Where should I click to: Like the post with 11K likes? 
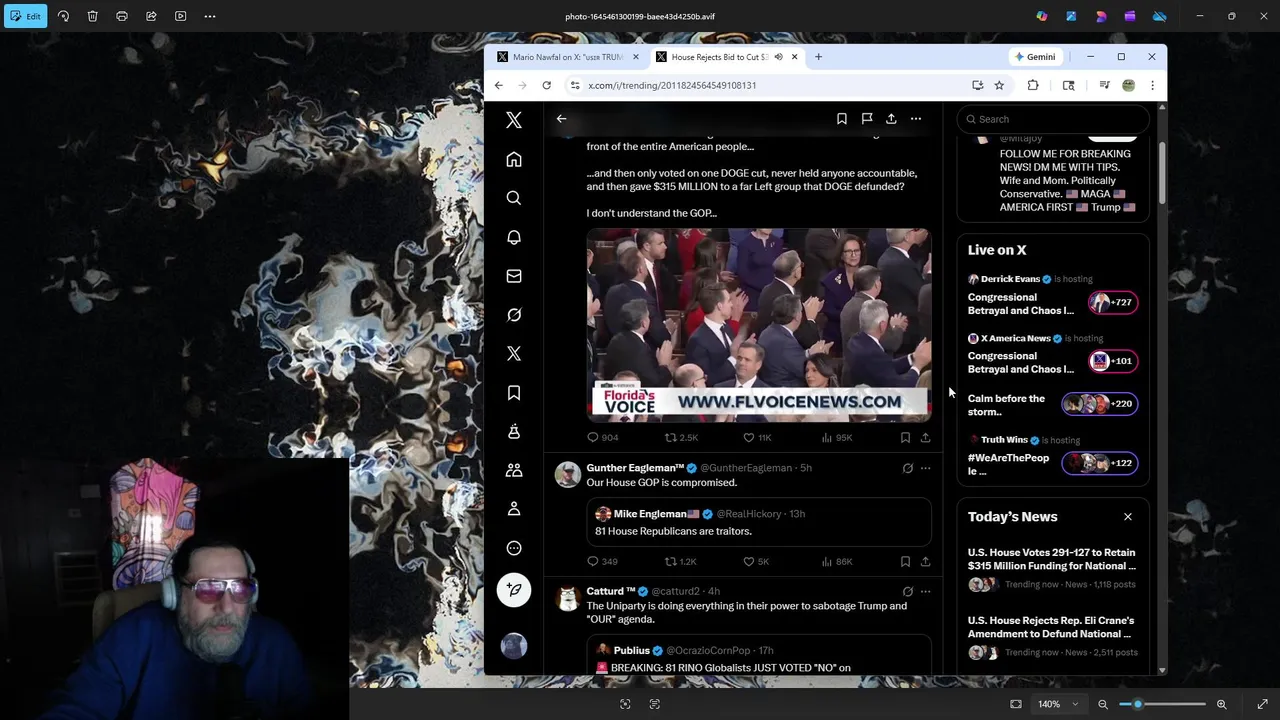click(757, 437)
